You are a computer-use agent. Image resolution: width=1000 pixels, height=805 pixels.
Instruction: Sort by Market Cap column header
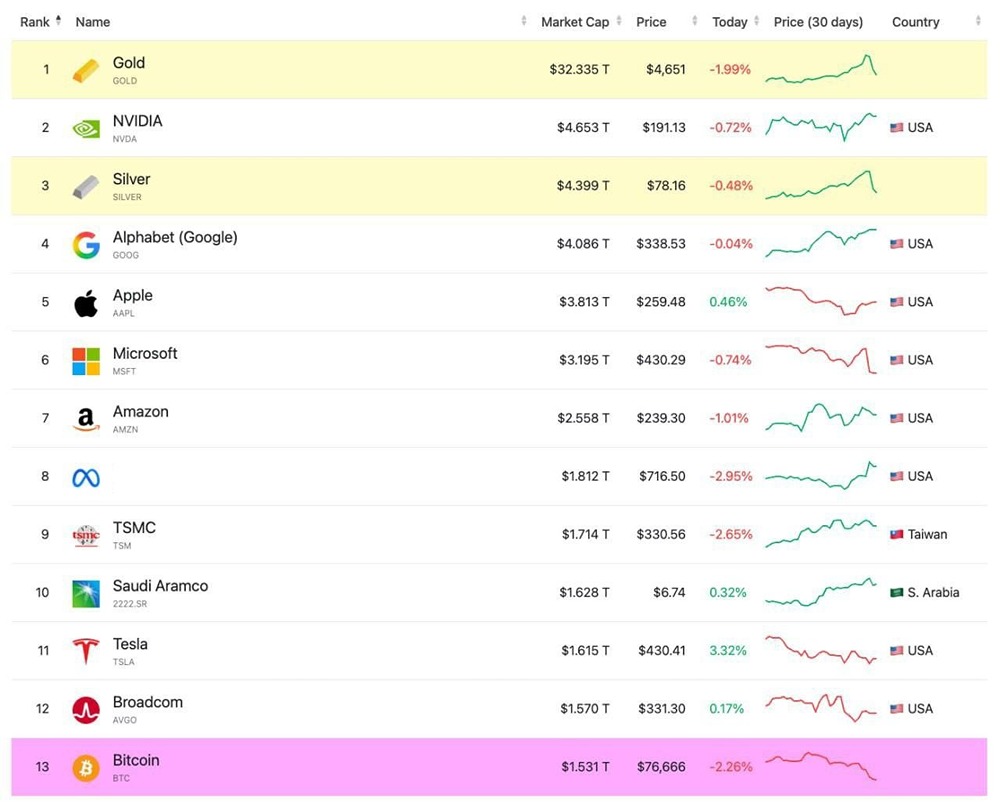575,22
